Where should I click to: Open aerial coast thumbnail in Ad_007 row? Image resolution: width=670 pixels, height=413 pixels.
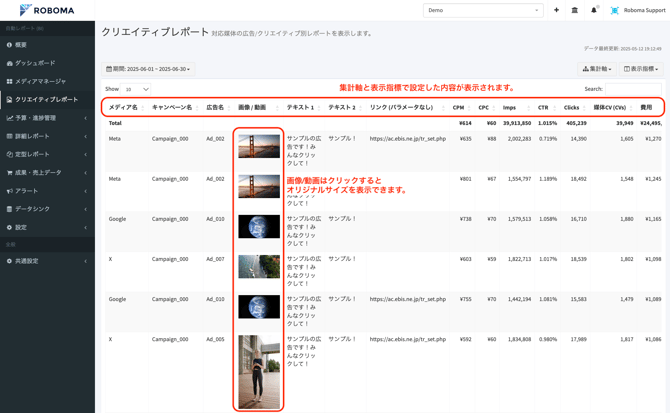[x=259, y=267]
